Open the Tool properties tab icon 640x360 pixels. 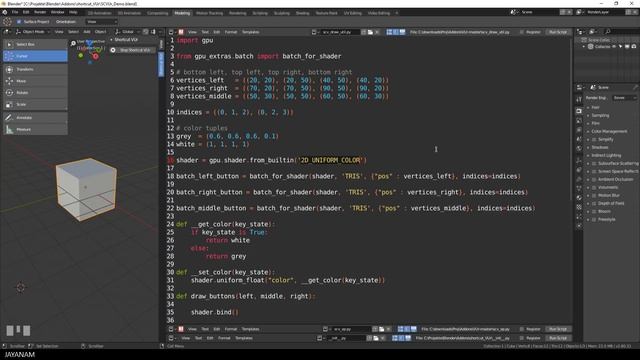click(x=579, y=99)
